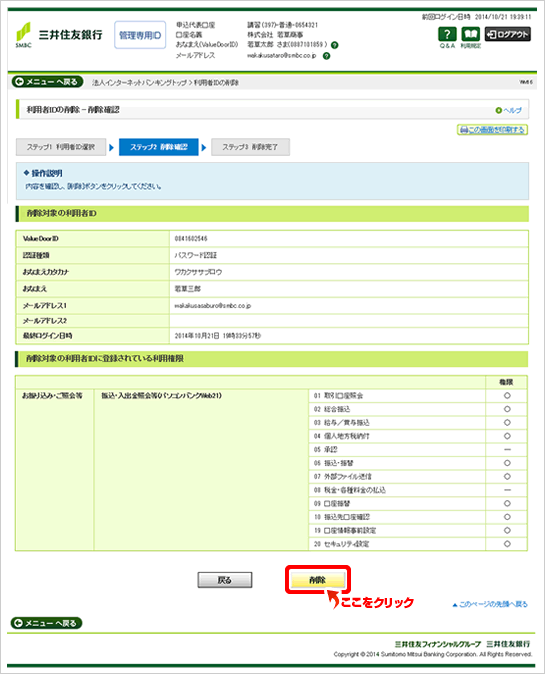Click the top メニューへ戻る button
Image resolution: width=545 pixels, height=674 pixels.
(47, 82)
